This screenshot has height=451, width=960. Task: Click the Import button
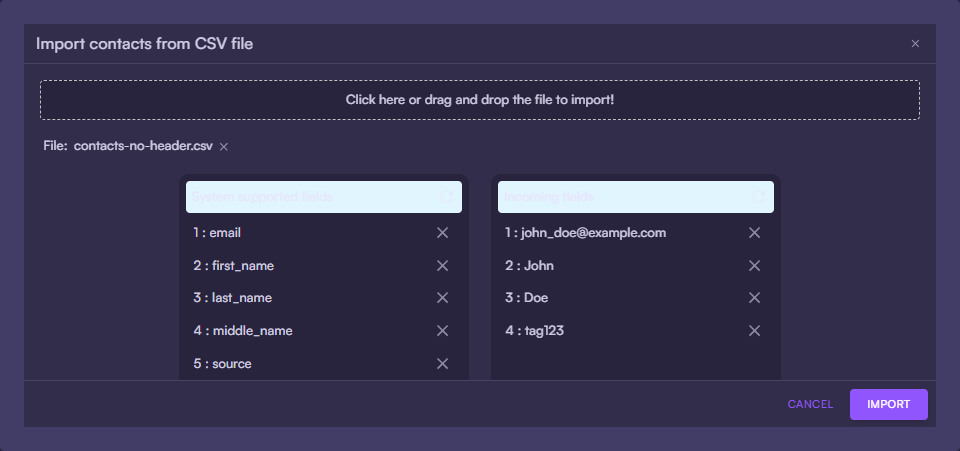888,404
